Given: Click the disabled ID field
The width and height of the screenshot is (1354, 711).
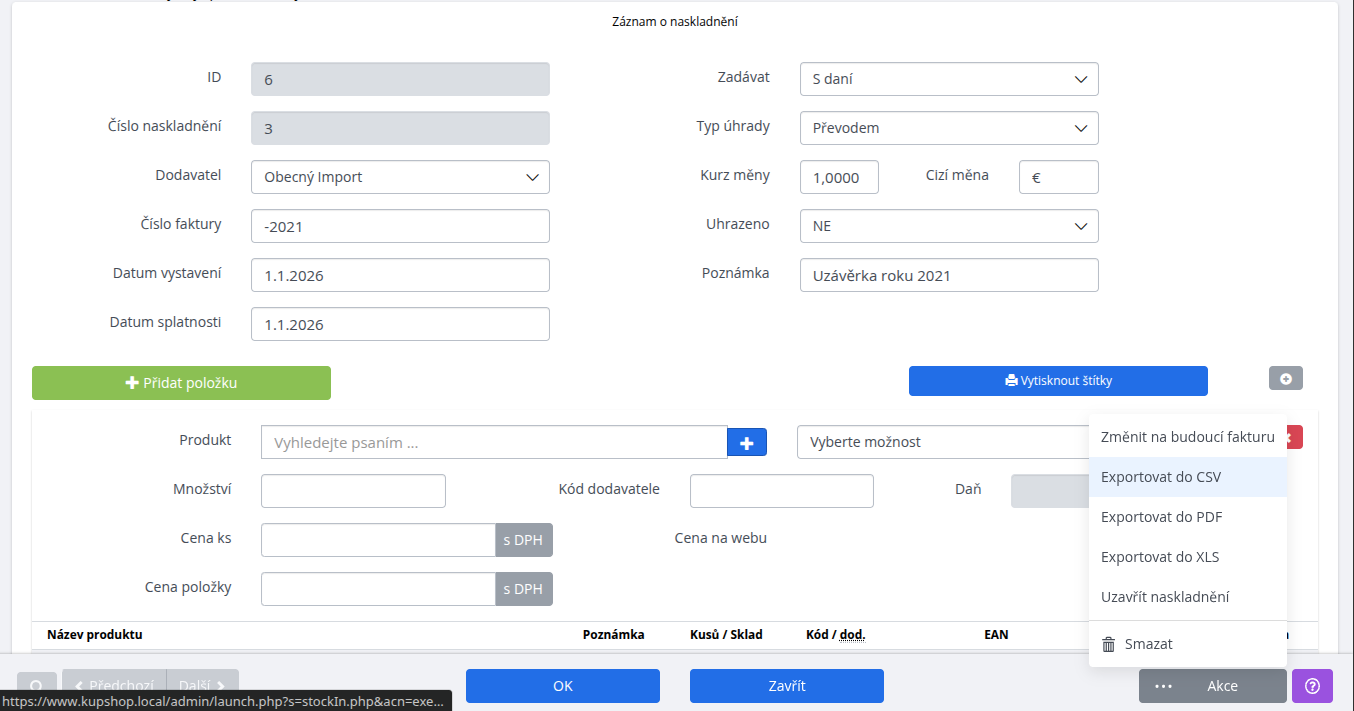Looking at the screenshot, I should (400, 79).
